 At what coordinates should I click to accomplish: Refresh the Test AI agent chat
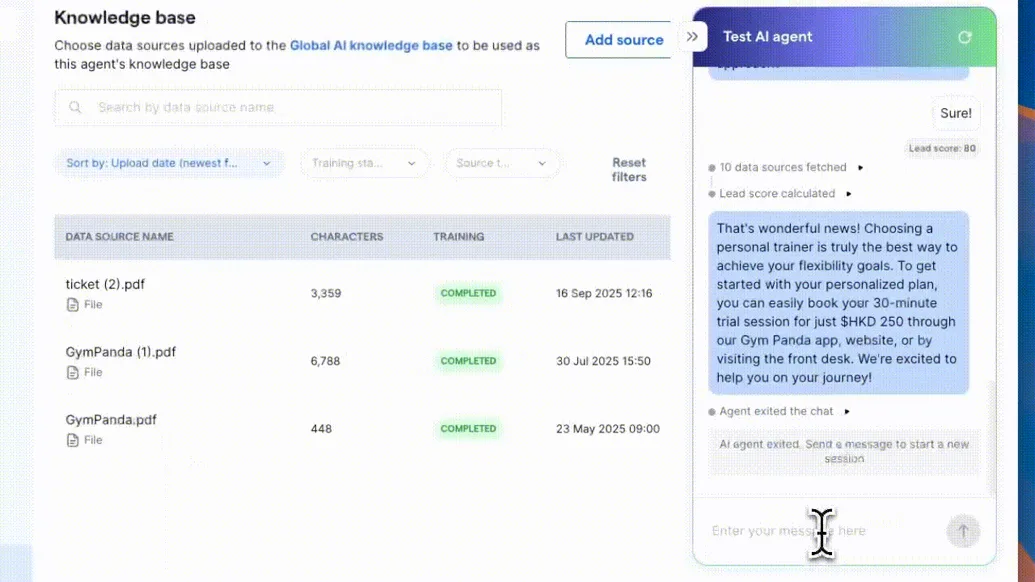pos(964,37)
